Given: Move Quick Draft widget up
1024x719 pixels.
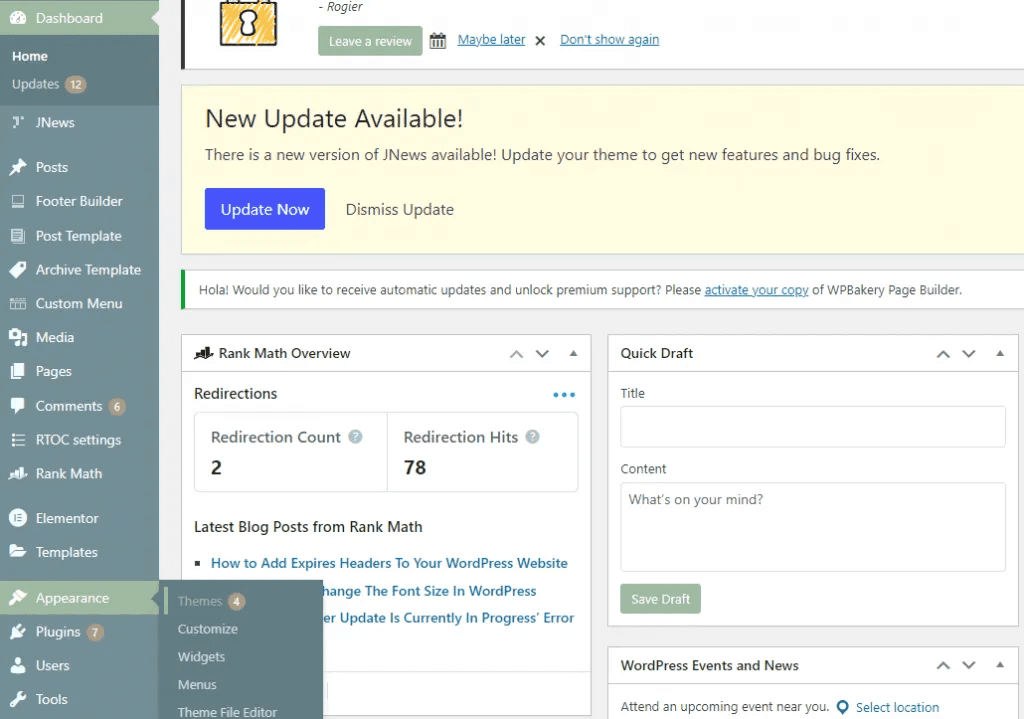Looking at the screenshot, I should [943, 354].
